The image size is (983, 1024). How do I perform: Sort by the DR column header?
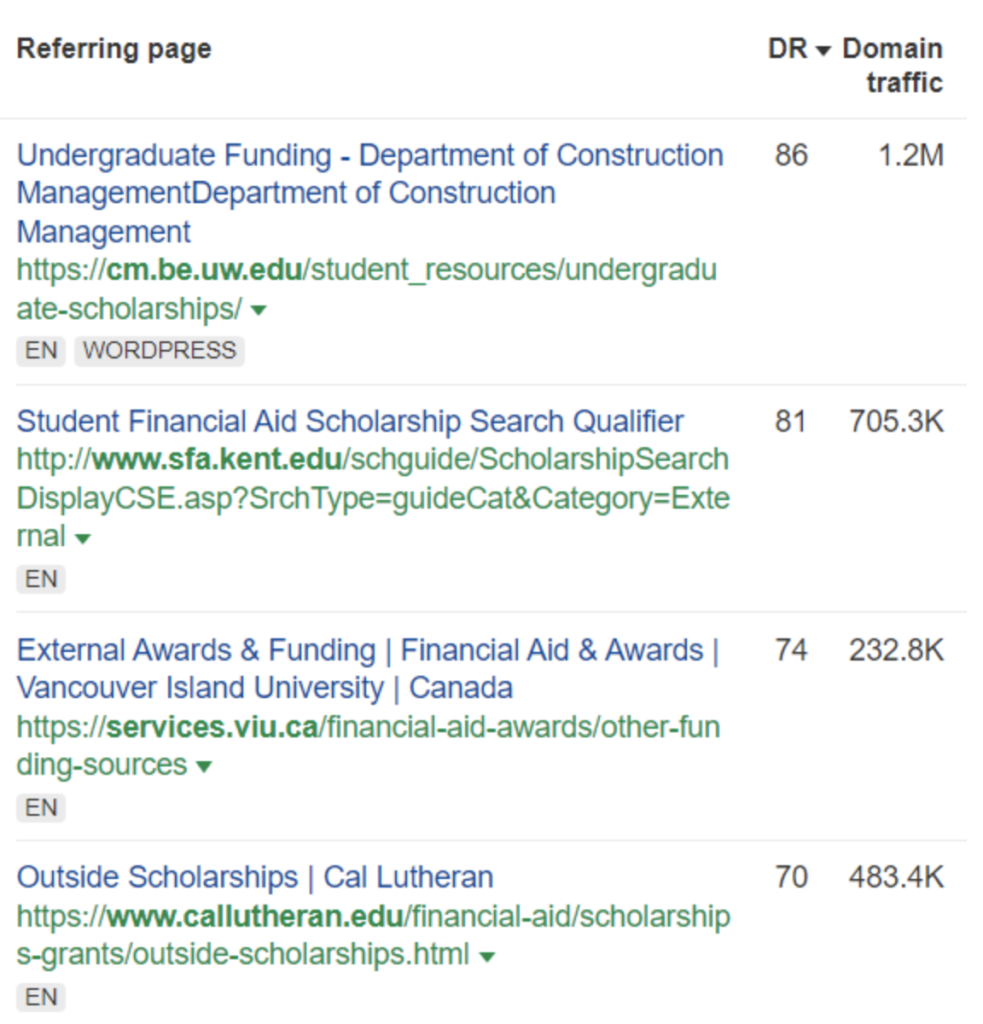(x=799, y=49)
